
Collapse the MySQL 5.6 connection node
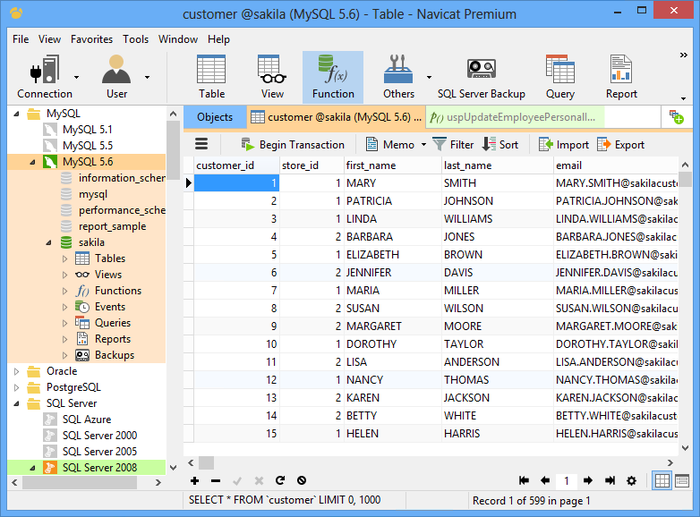[33, 162]
